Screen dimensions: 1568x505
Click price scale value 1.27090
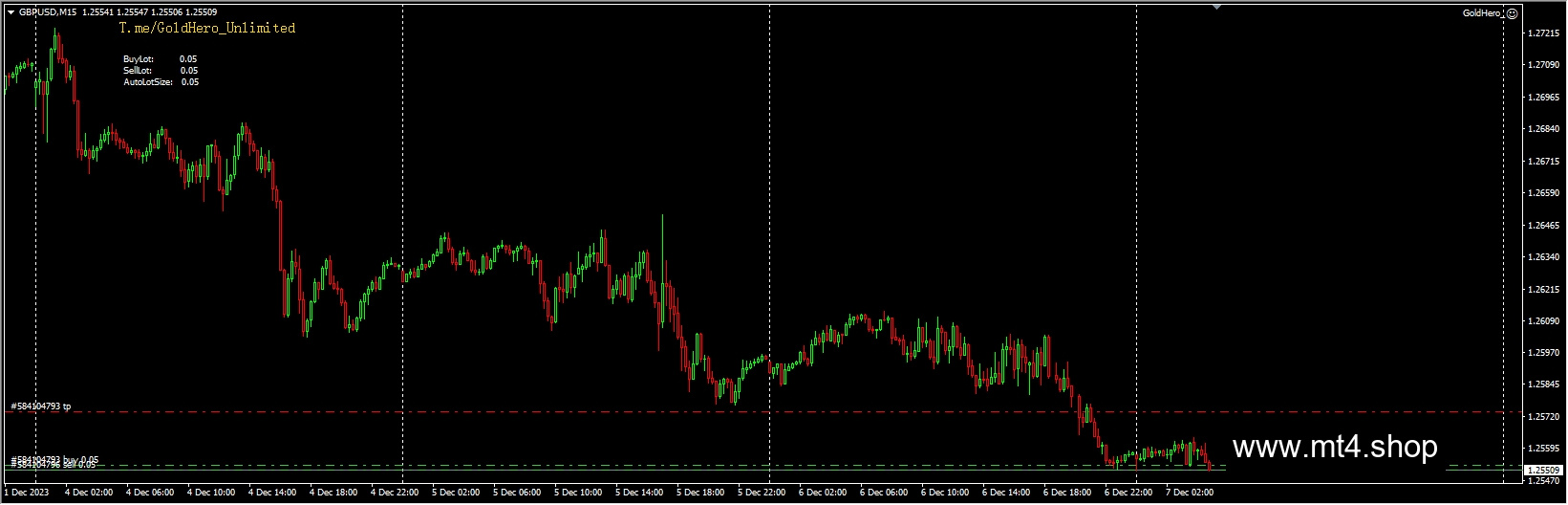pos(1543,65)
